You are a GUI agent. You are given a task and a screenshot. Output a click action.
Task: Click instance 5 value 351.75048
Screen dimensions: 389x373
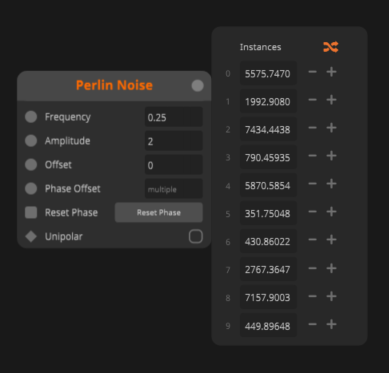(x=268, y=213)
